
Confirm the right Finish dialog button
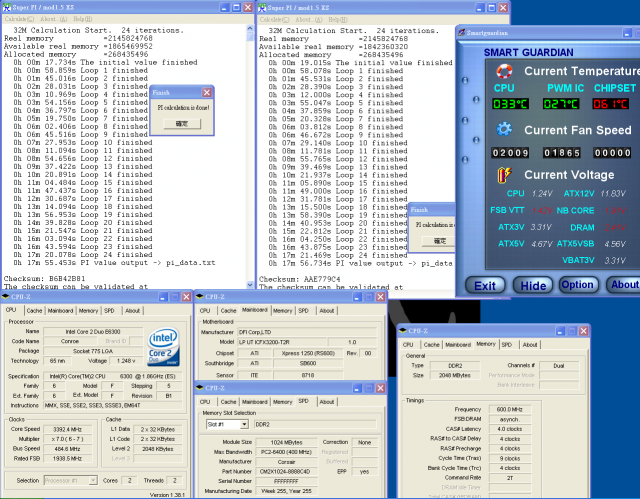tap(440, 241)
